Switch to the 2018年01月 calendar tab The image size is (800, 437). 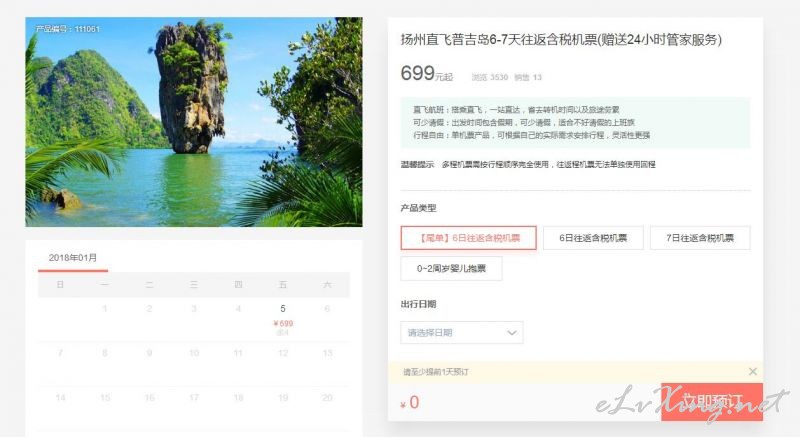tap(73, 258)
